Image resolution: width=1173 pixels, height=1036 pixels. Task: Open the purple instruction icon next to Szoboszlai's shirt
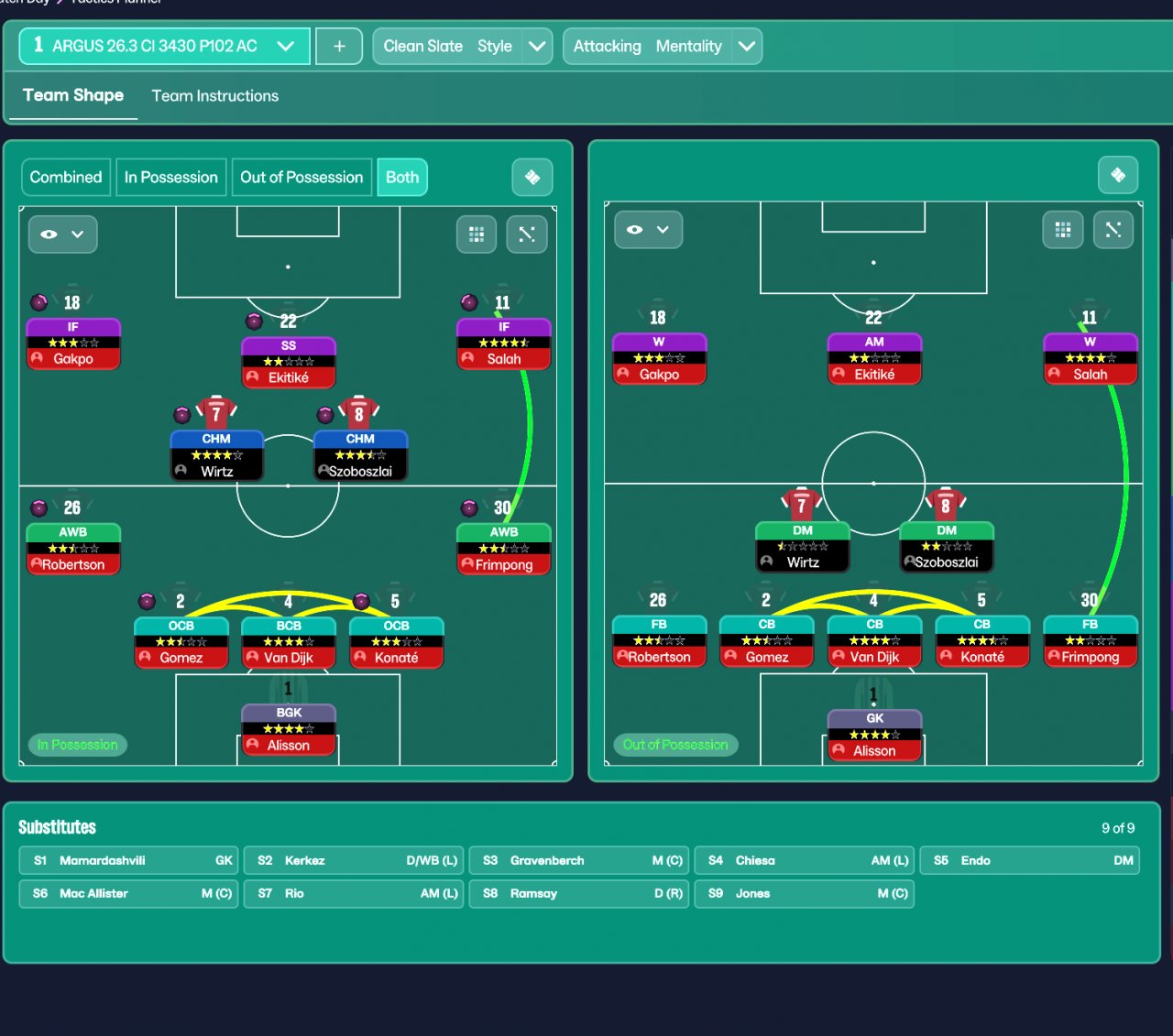tap(325, 415)
